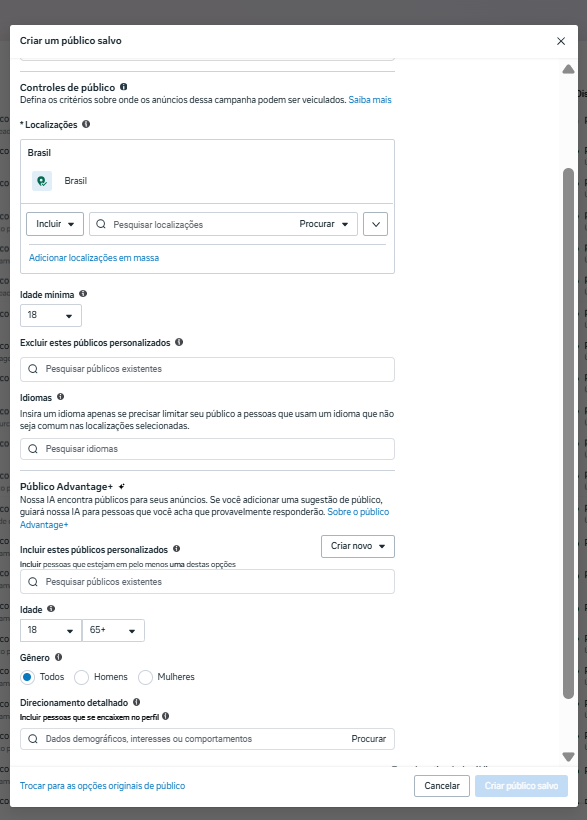Open Adicionar localizações em massa link
Viewport: 587px width, 820px height.
pyautogui.click(x=94, y=258)
